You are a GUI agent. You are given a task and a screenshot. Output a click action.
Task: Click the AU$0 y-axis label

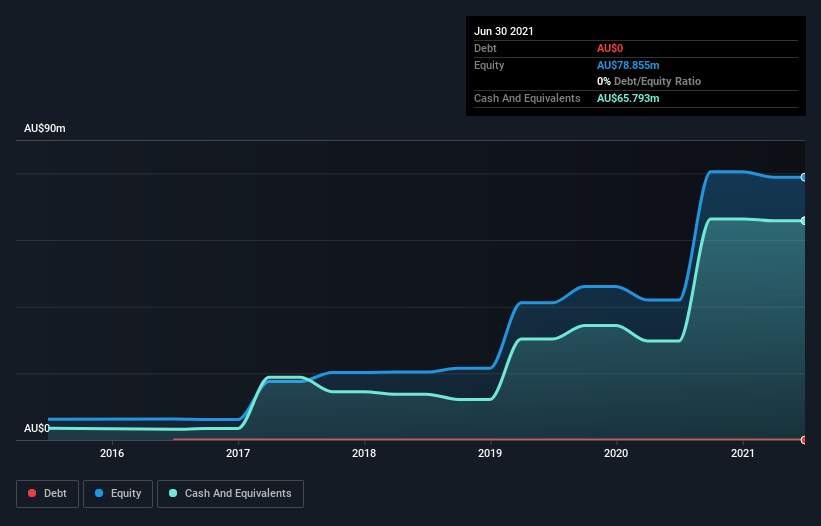click(37, 428)
